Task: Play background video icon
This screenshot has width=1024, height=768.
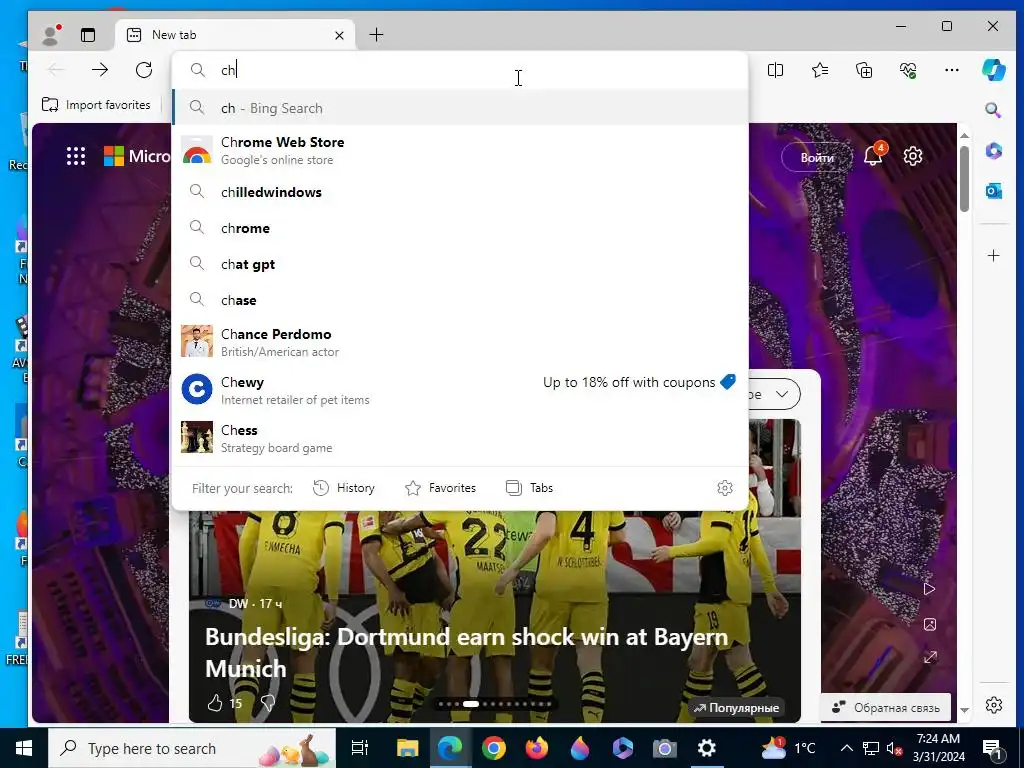Action: coord(929,589)
